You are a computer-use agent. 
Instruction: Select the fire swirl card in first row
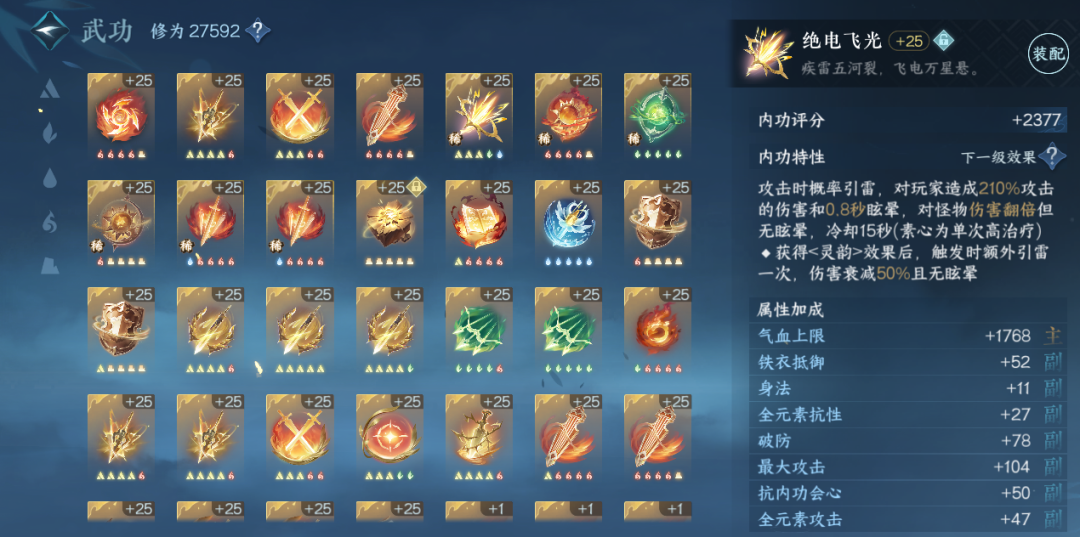121,117
